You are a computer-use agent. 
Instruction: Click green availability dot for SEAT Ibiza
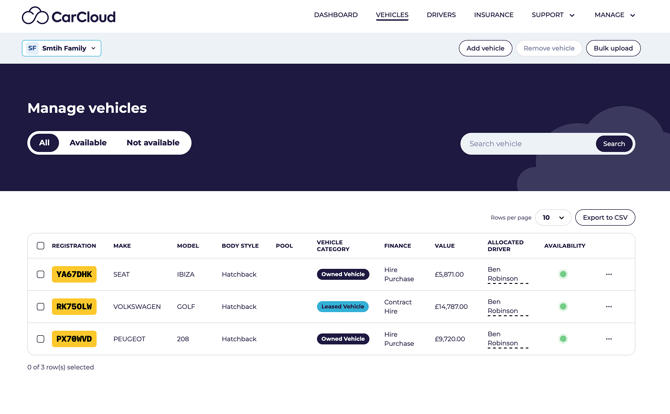[x=563, y=274]
